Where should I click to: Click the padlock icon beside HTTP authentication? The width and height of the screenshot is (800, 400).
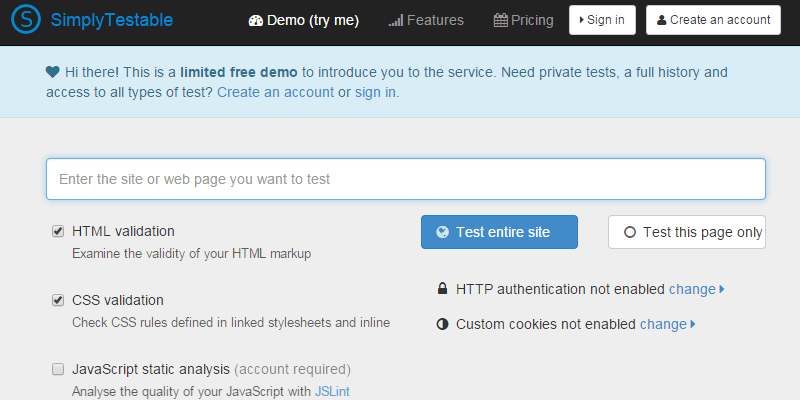point(442,289)
